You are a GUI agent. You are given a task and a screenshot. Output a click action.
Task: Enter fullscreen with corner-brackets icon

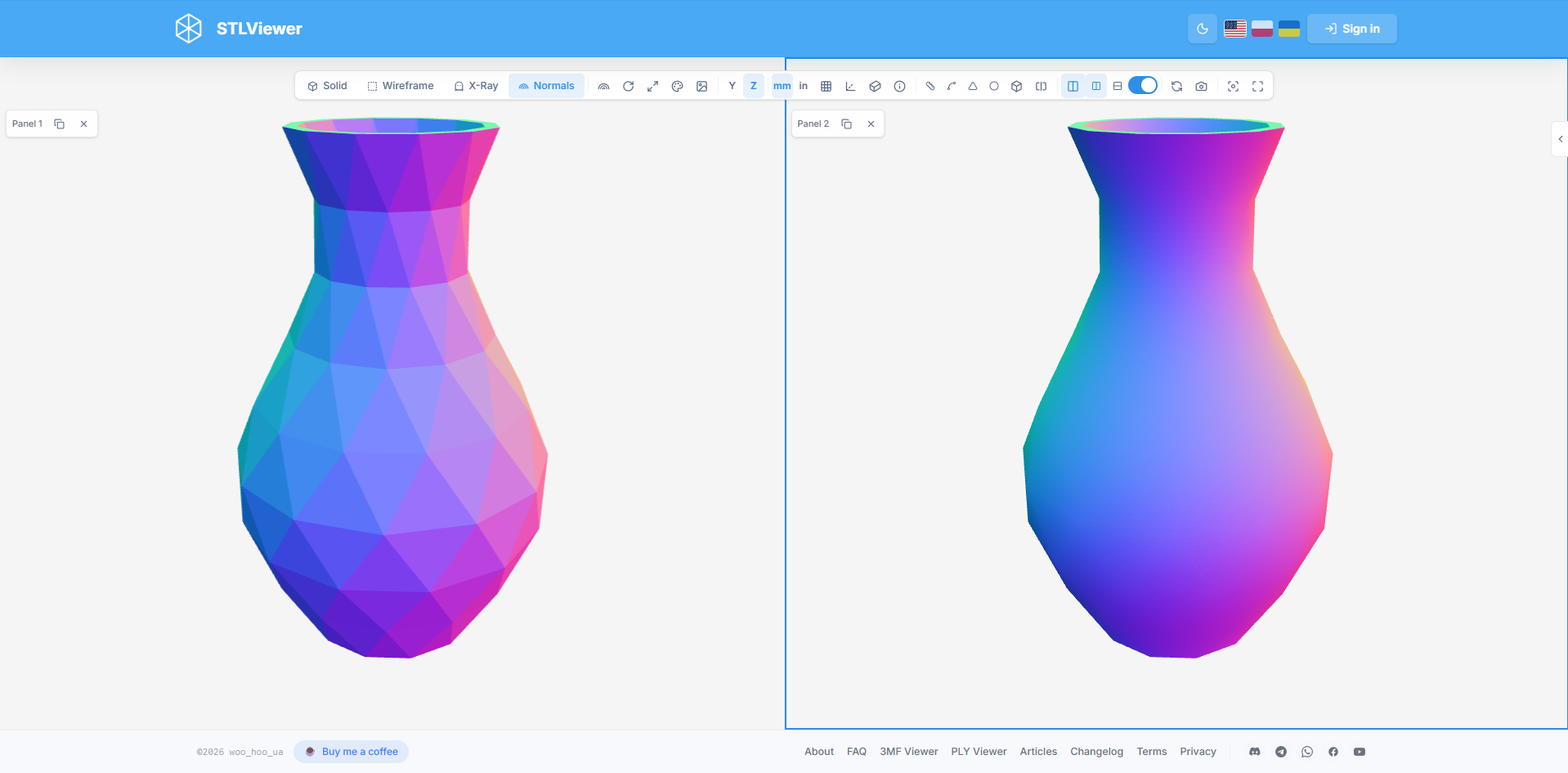pos(1258,86)
